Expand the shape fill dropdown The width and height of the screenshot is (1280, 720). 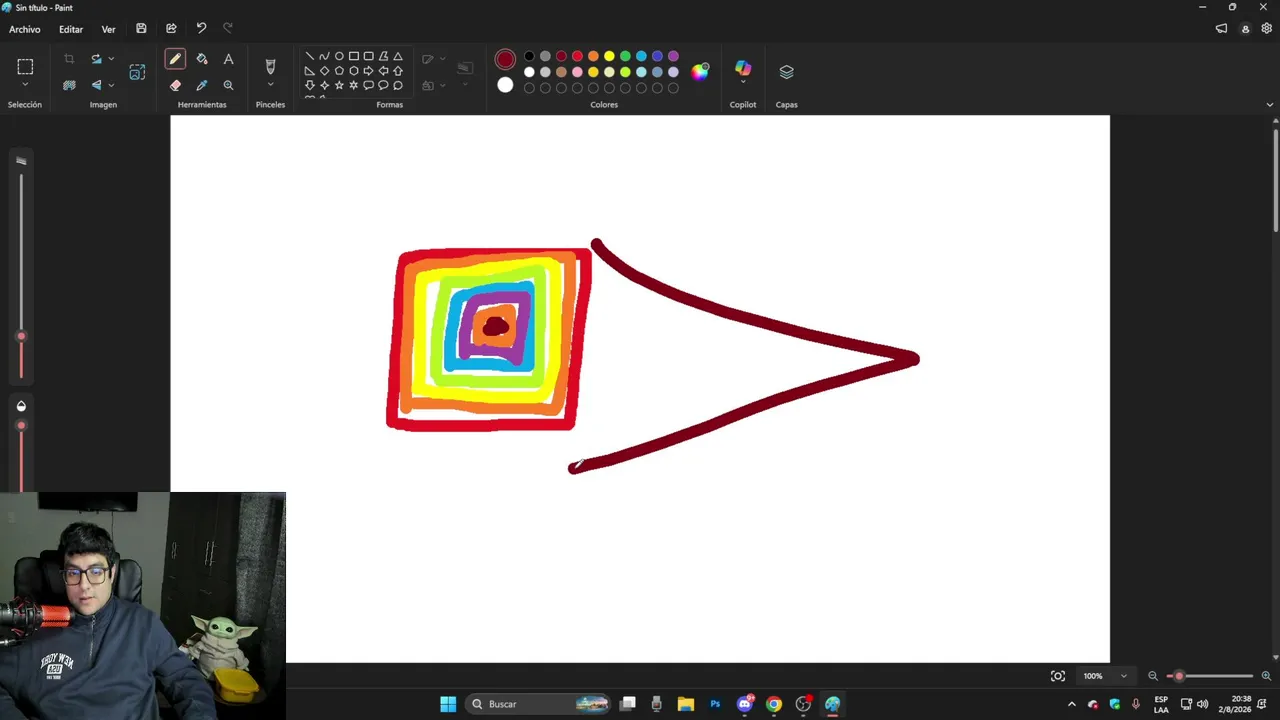coord(443,85)
